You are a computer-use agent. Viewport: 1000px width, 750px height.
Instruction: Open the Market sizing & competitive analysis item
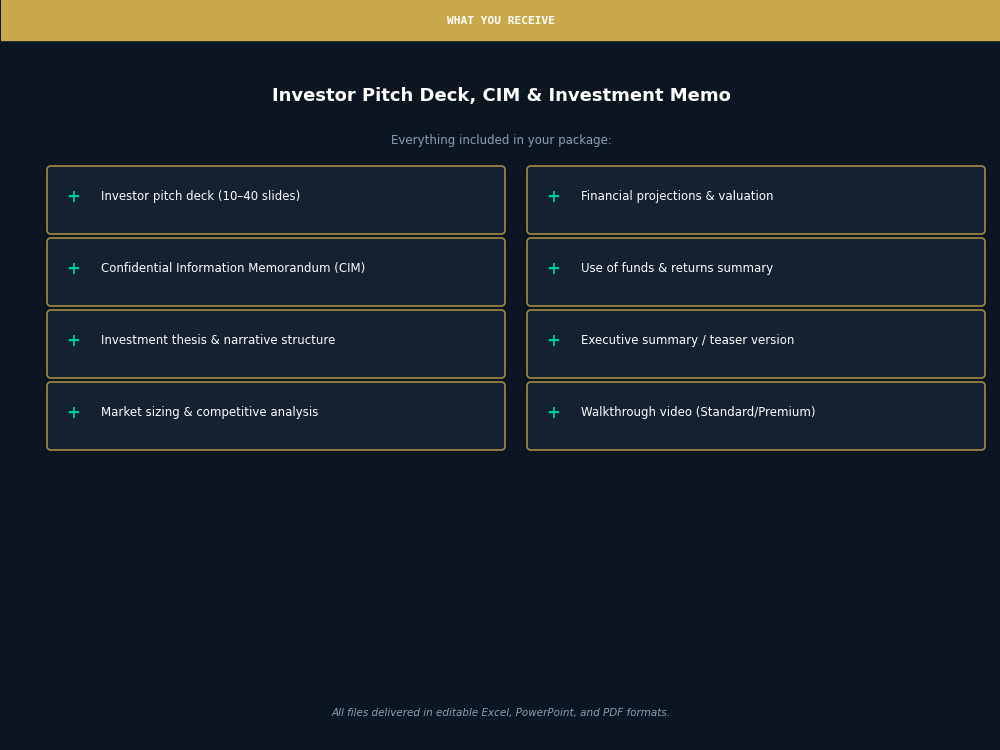click(x=276, y=416)
